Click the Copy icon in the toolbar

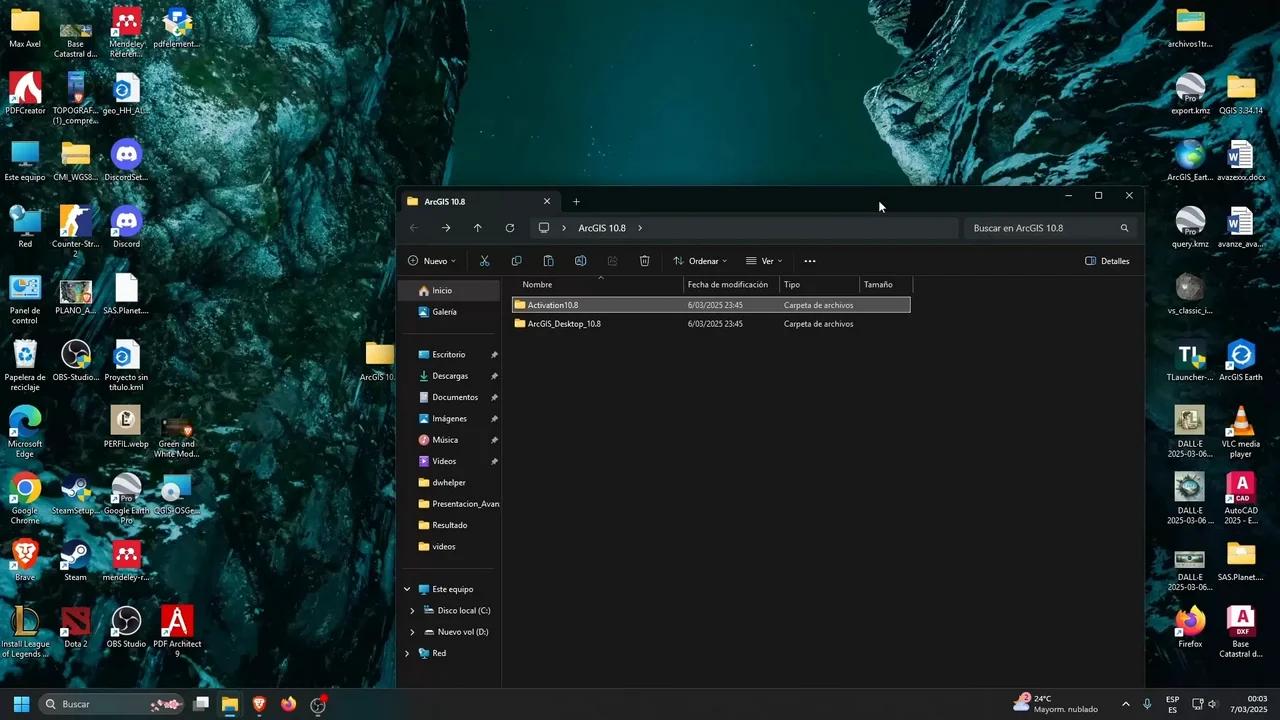pyautogui.click(x=516, y=261)
